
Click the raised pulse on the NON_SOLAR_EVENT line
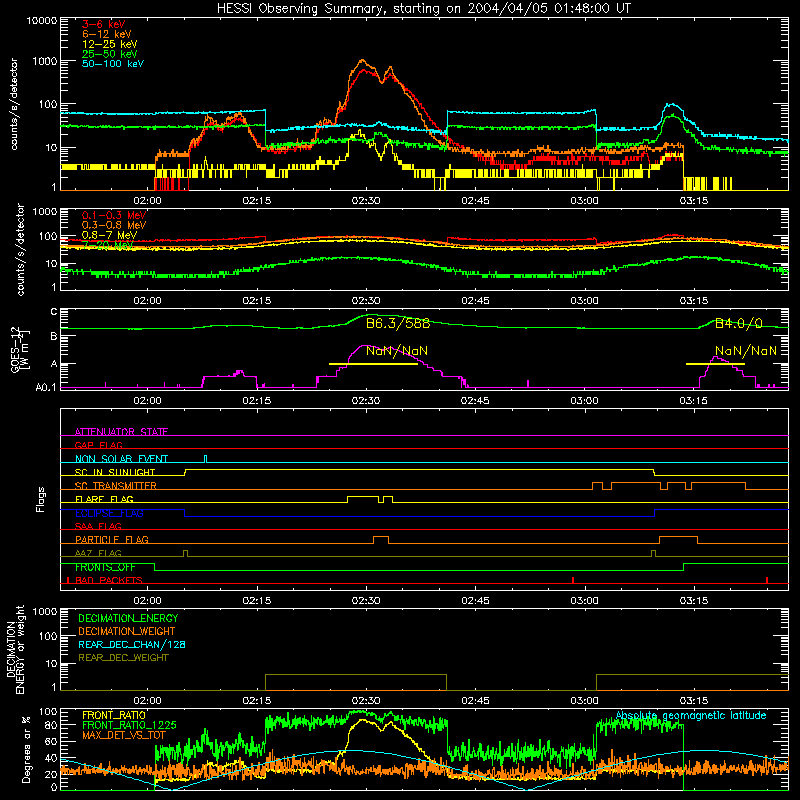tap(206, 459)
